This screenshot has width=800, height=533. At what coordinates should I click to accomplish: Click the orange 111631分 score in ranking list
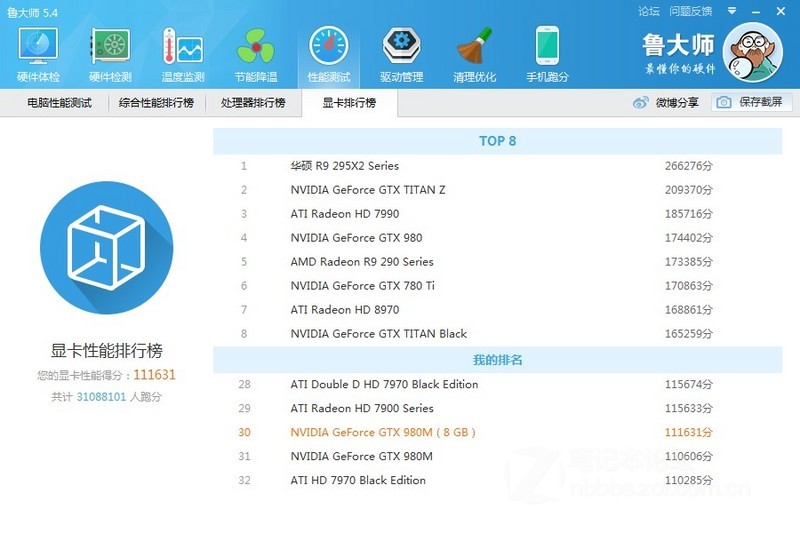pos(688,432)
